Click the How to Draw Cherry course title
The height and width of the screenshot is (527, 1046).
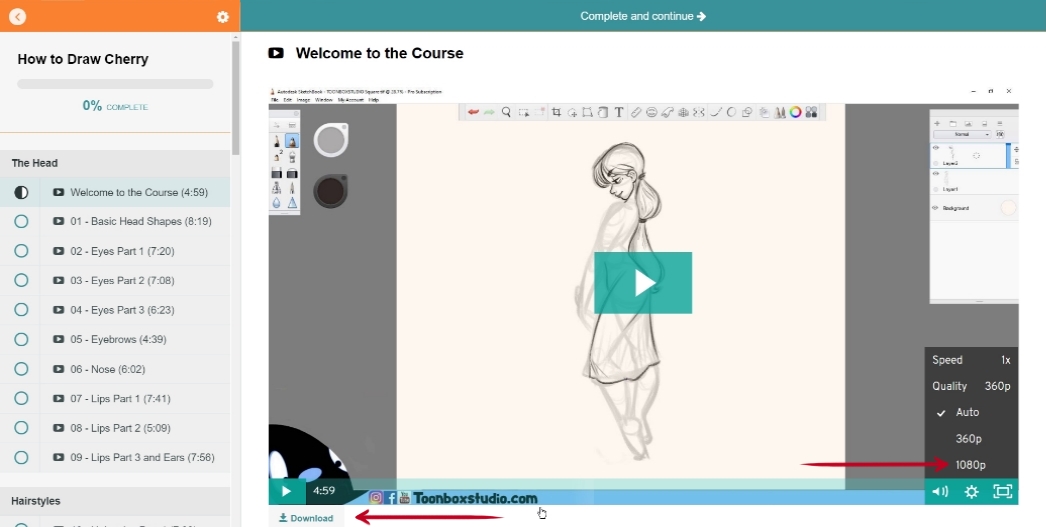coord(83,59)
